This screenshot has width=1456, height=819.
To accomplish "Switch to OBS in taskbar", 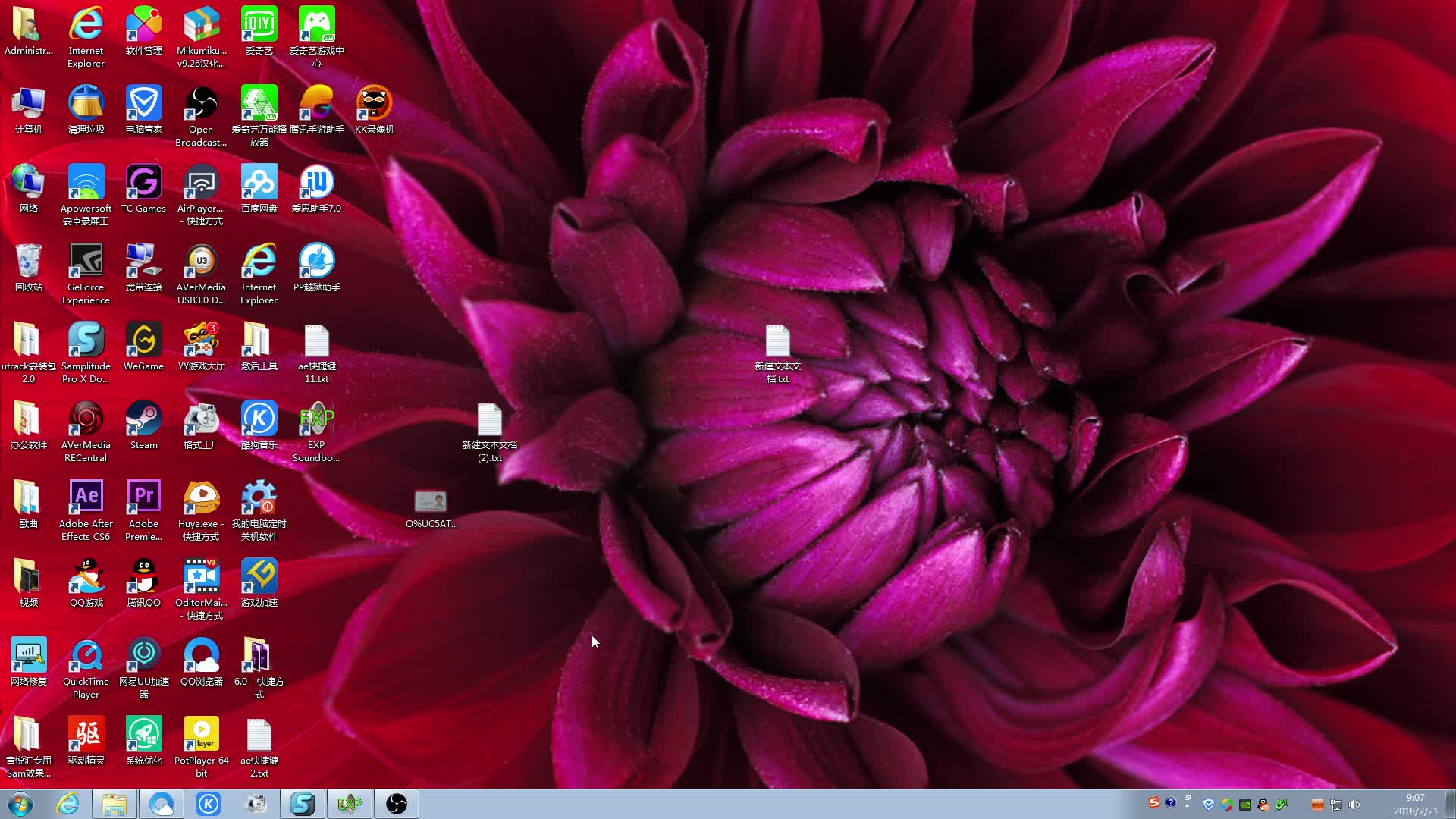I will [397, 804].
